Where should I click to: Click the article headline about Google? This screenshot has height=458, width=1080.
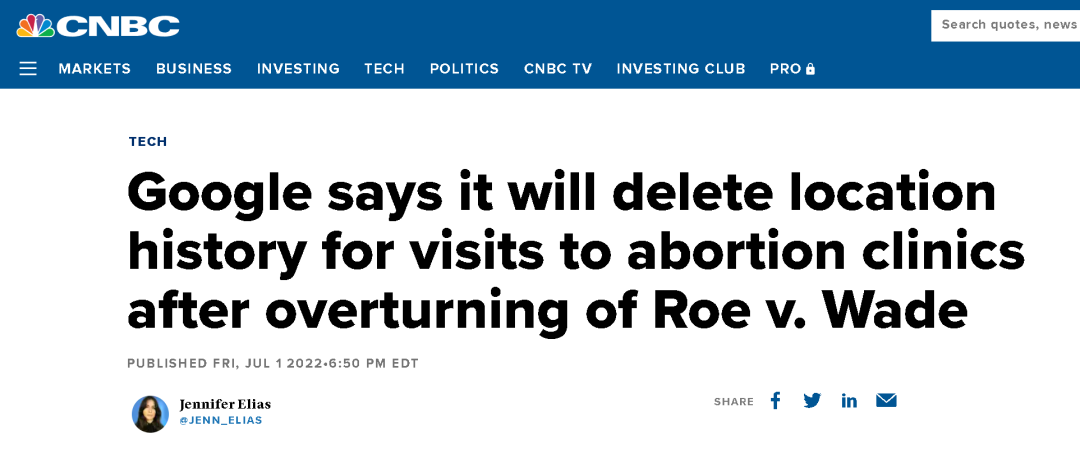(576, 252)
